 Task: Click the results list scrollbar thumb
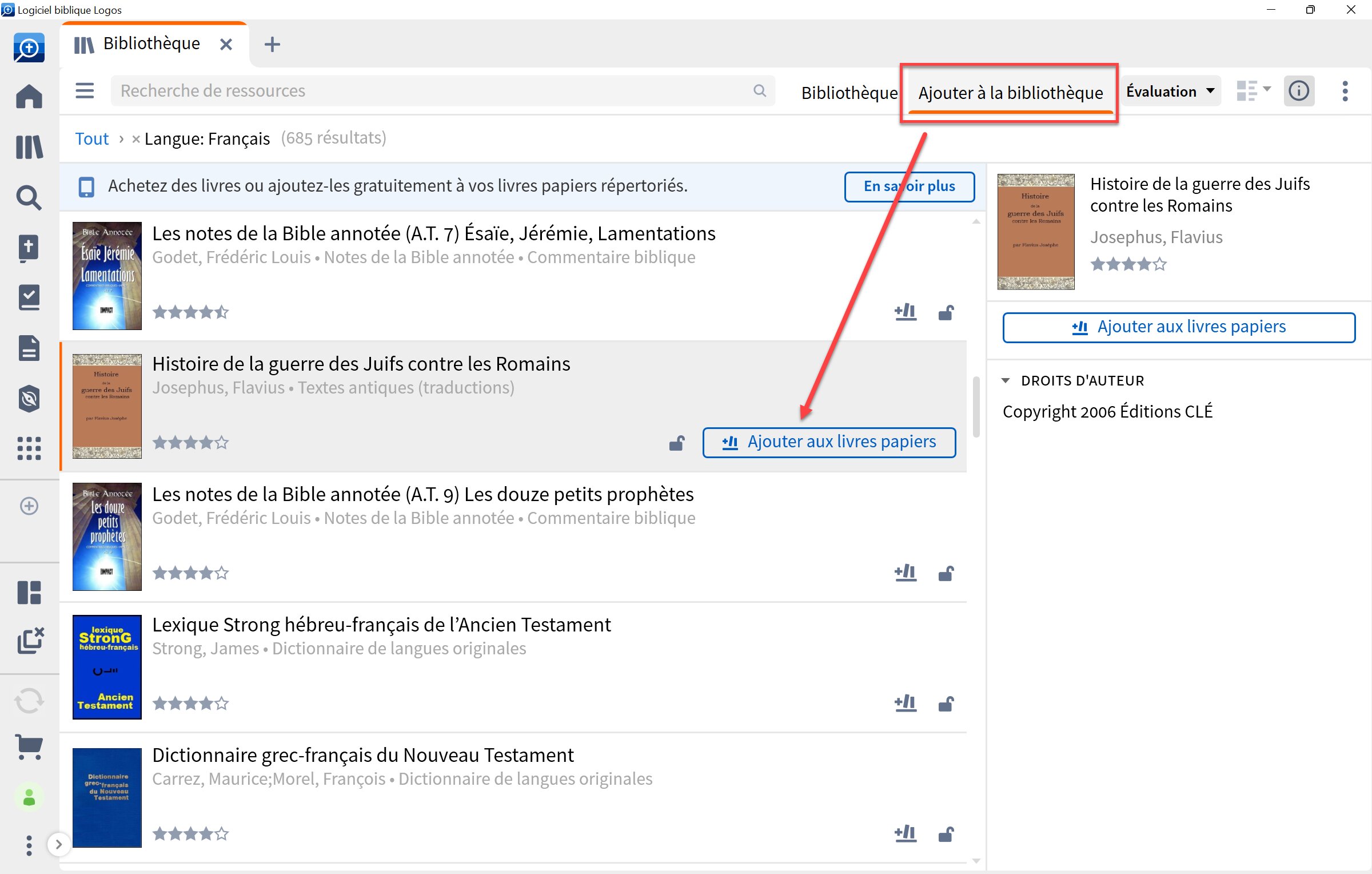tap(976, 406)
